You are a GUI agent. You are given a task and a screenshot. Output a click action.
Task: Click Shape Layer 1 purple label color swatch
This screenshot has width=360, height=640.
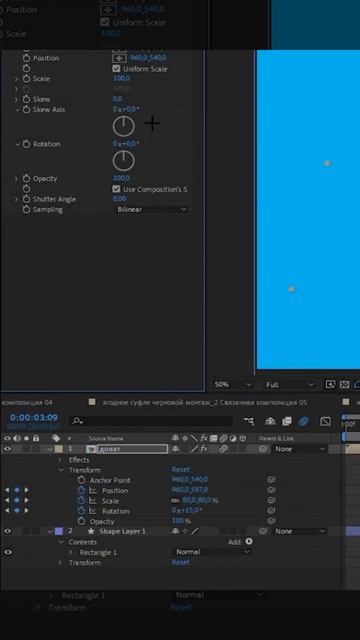click(x=58, y=531)
